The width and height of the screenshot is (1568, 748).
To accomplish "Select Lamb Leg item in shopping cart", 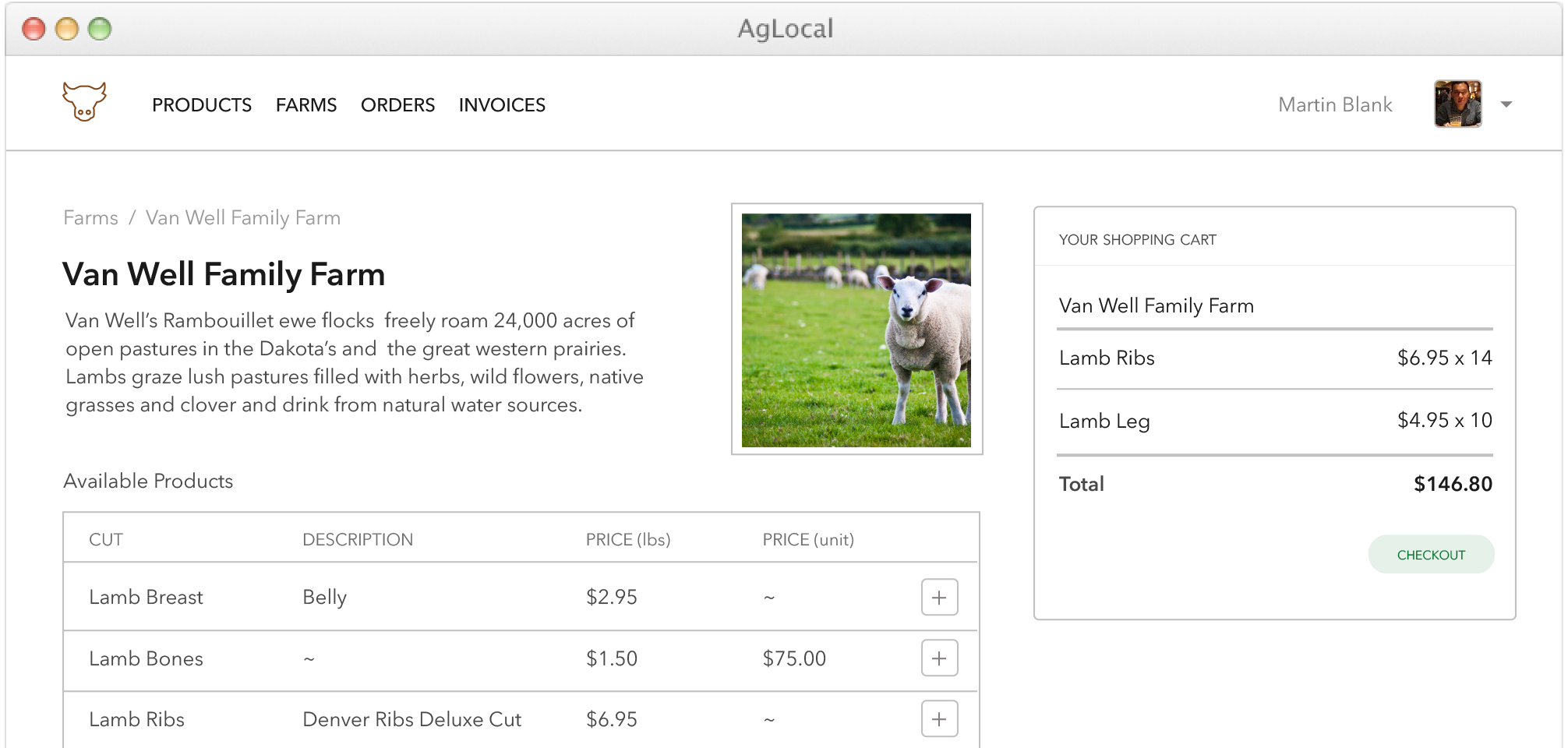I will tap(1104, 422).
